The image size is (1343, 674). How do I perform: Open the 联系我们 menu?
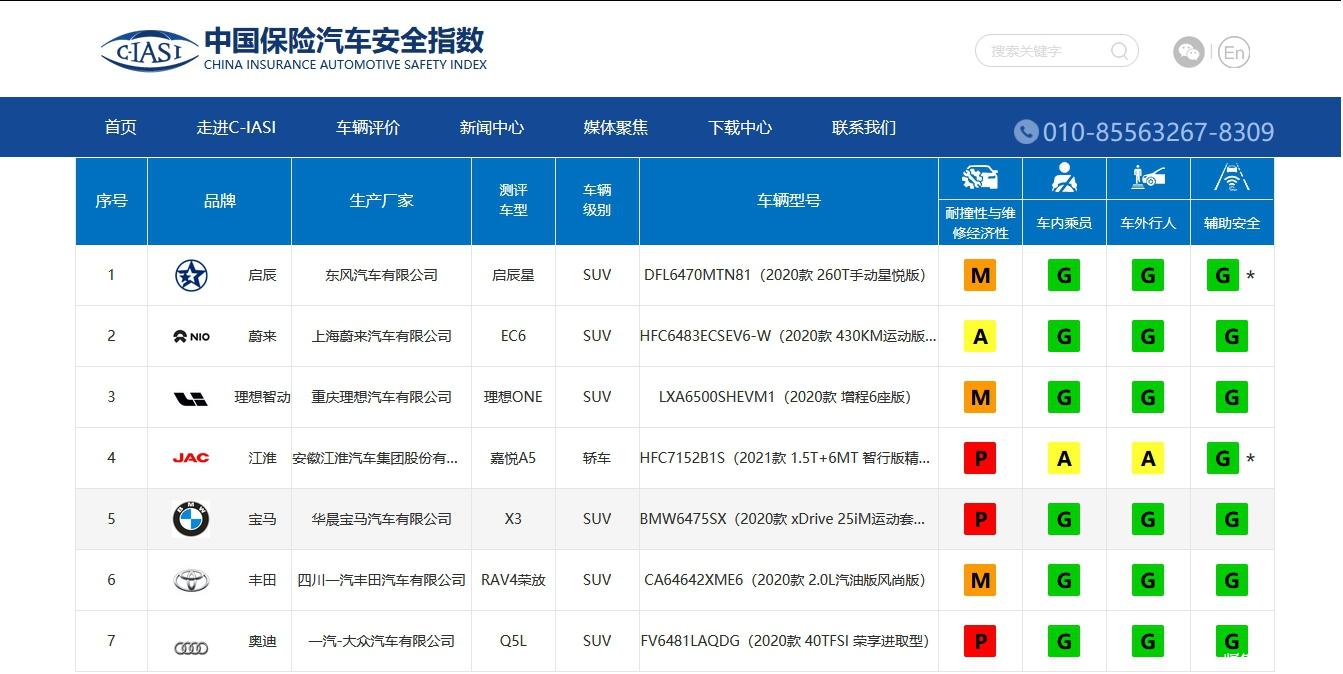pyautogui.click(x=864, y=127)
